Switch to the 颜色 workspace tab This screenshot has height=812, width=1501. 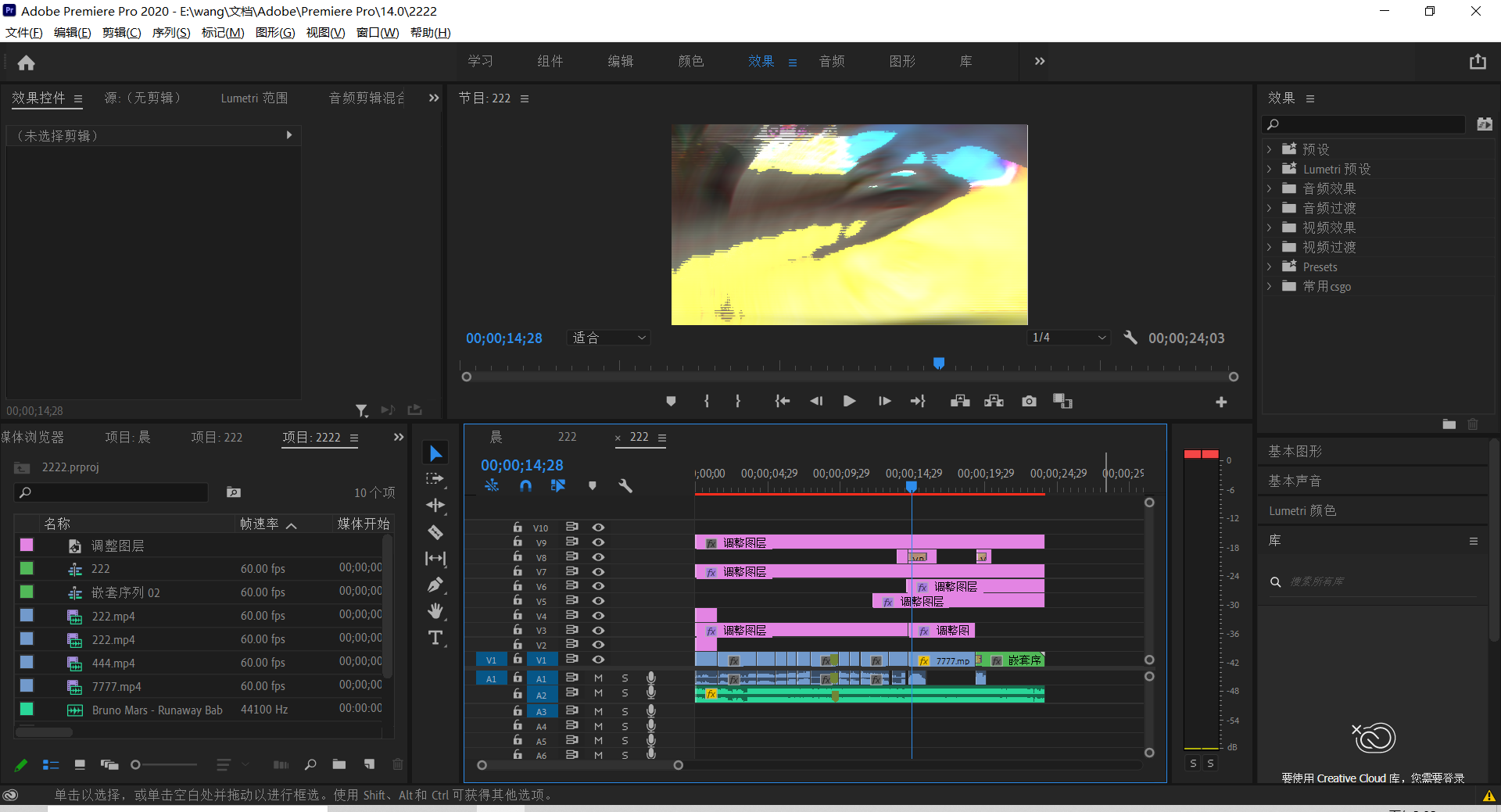tap(690, 61)
